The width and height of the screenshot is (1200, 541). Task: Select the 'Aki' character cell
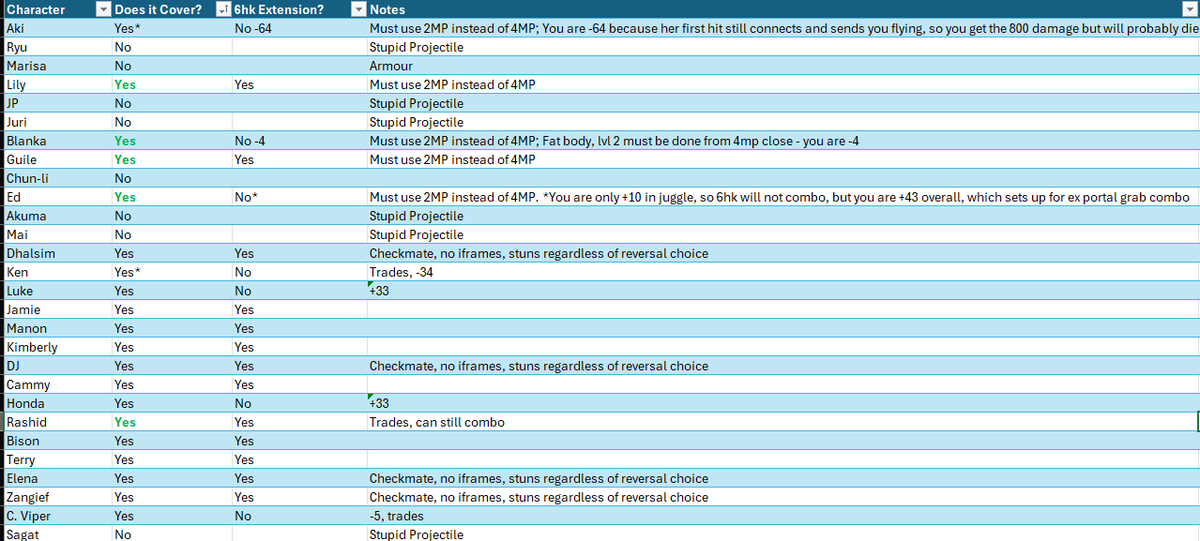point(56,28)
